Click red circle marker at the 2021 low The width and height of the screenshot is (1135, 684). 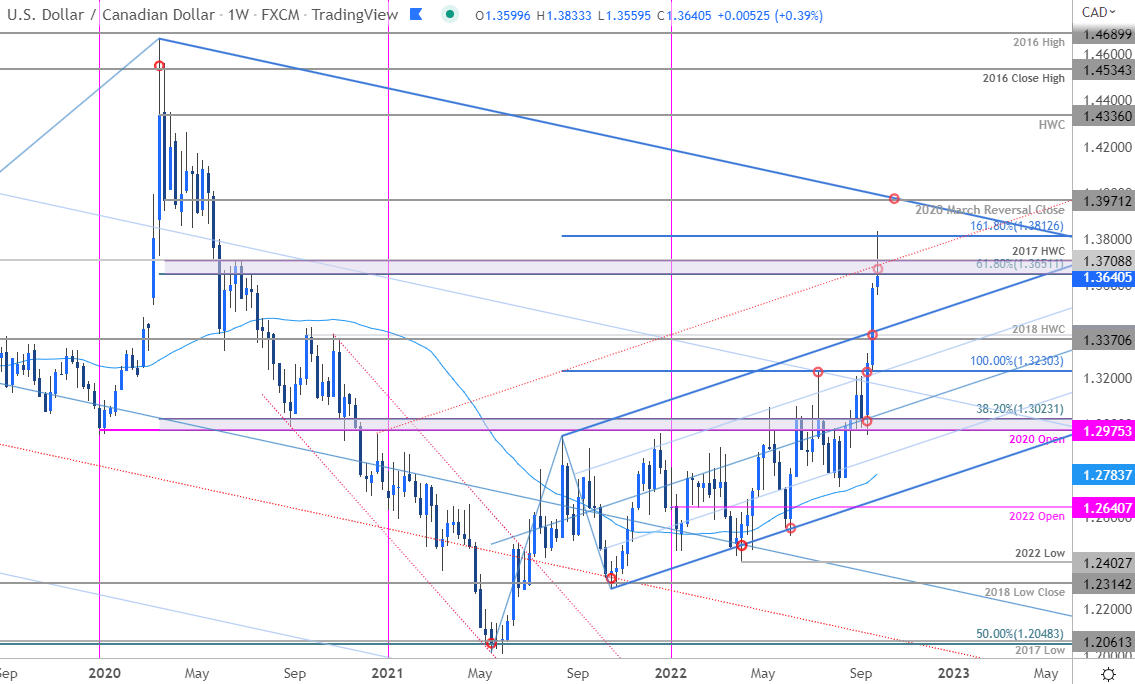click(x=492, y=643)
